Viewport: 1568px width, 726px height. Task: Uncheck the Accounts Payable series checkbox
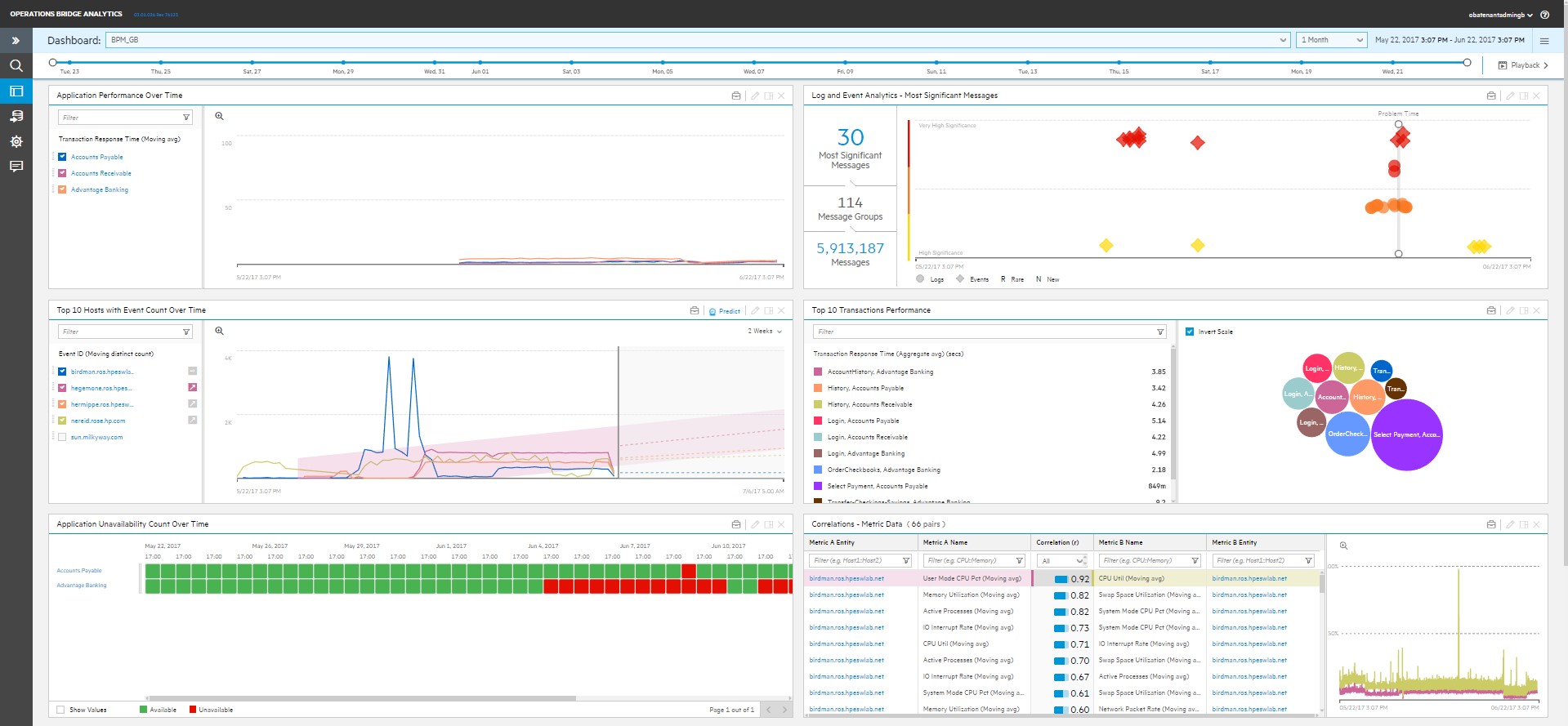pyautogui.click(x=62, y=157)
